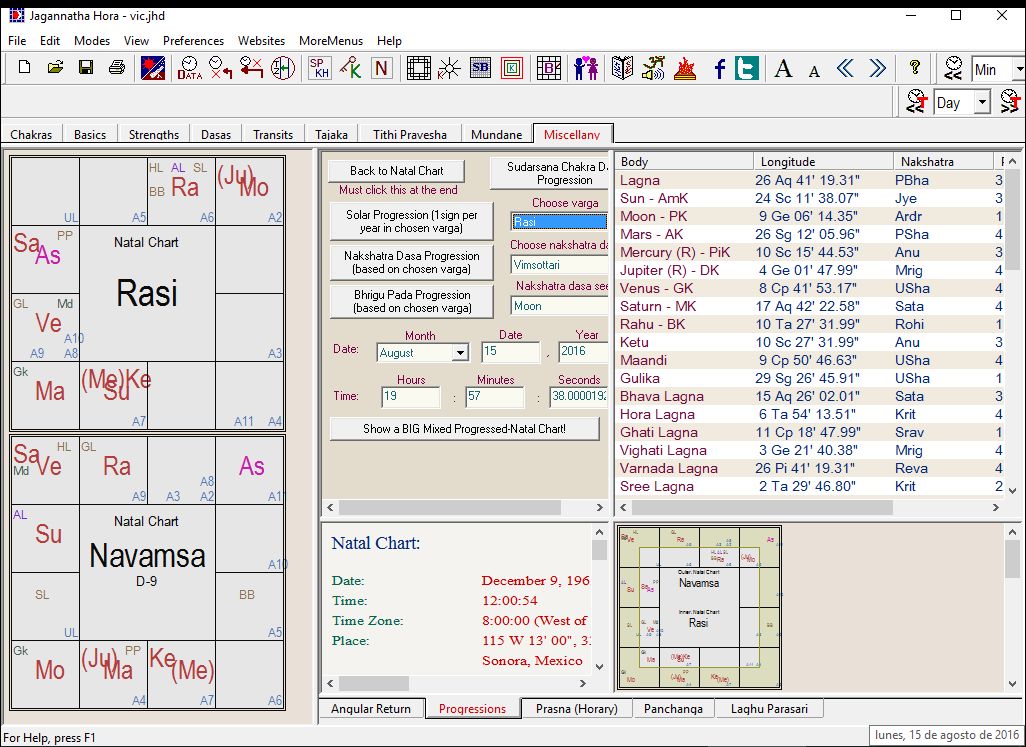Open the Choose varga Rasi combo box
This screenshot has height=747, width=1026.
point(560,222)
